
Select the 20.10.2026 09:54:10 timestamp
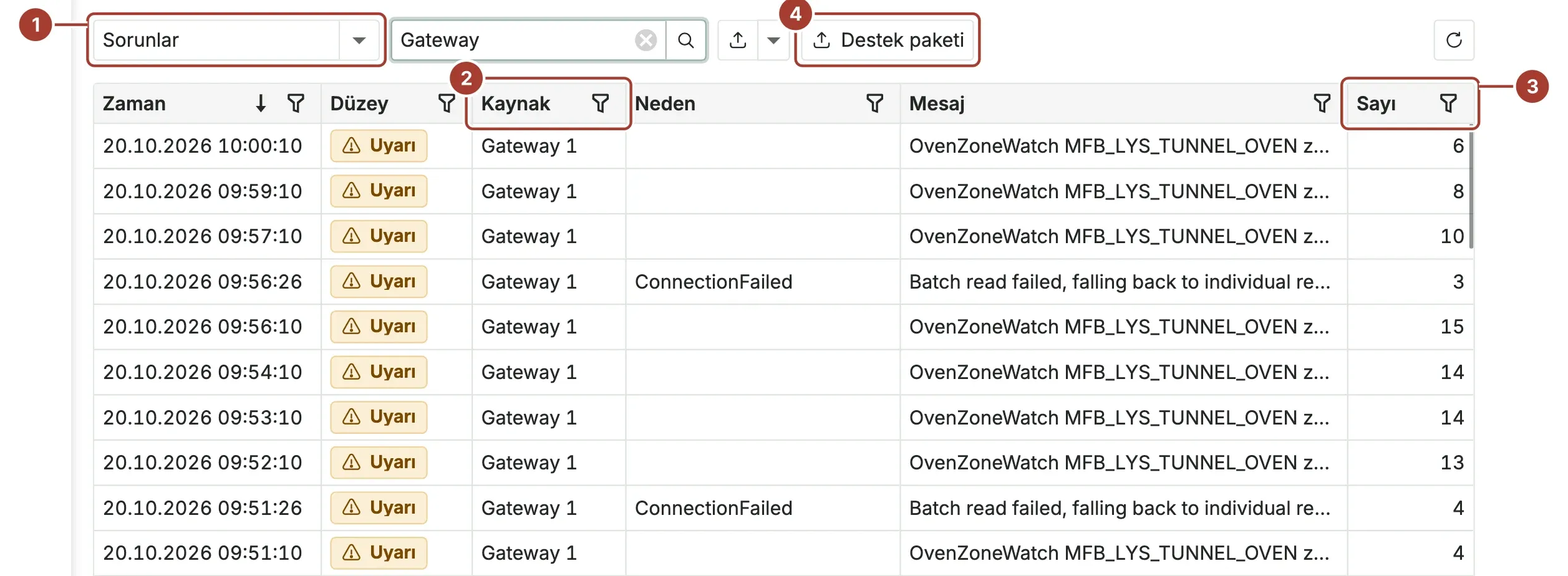tap(203, 372)
